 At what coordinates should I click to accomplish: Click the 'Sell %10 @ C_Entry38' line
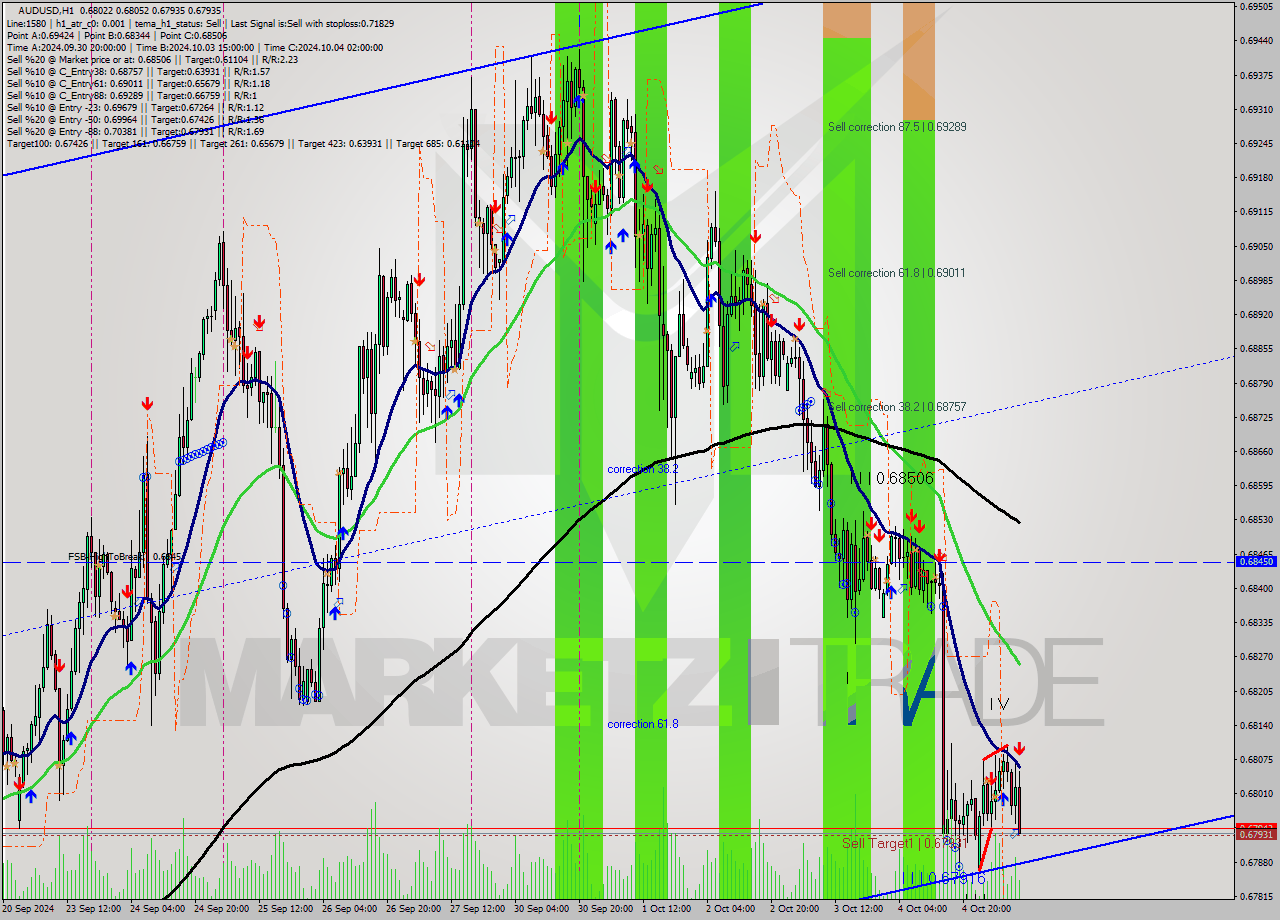(x=138, y=71)
